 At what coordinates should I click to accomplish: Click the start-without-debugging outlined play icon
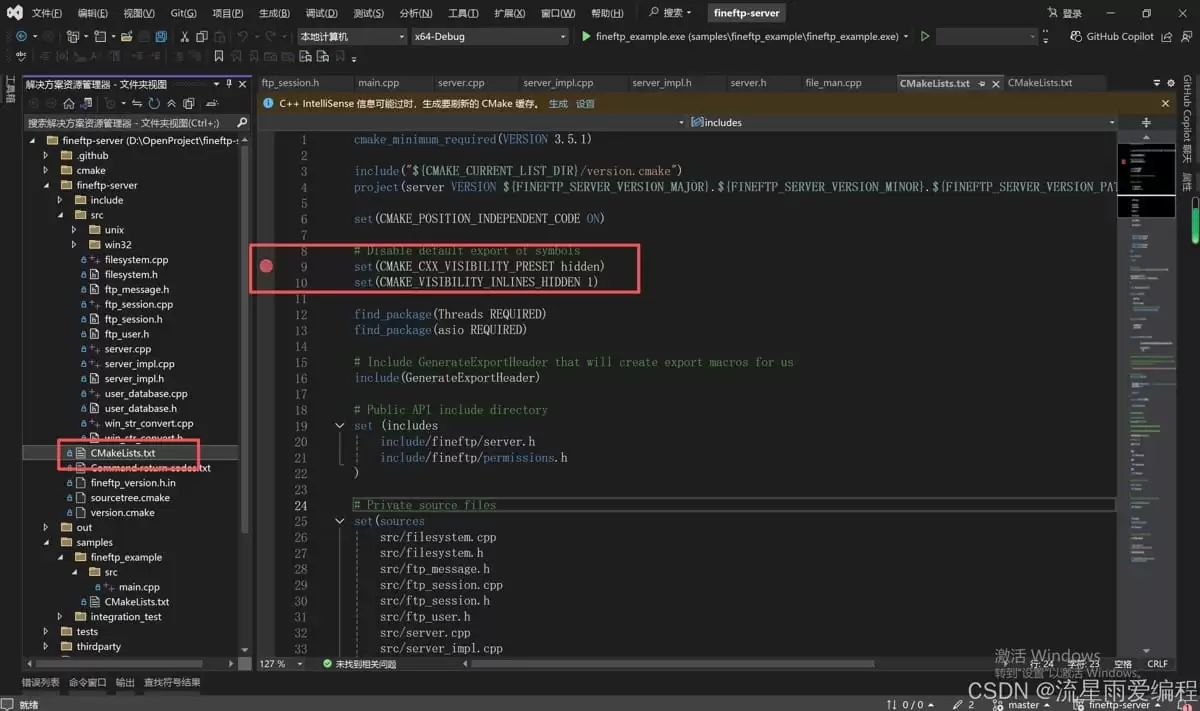(x=925, y=36)
